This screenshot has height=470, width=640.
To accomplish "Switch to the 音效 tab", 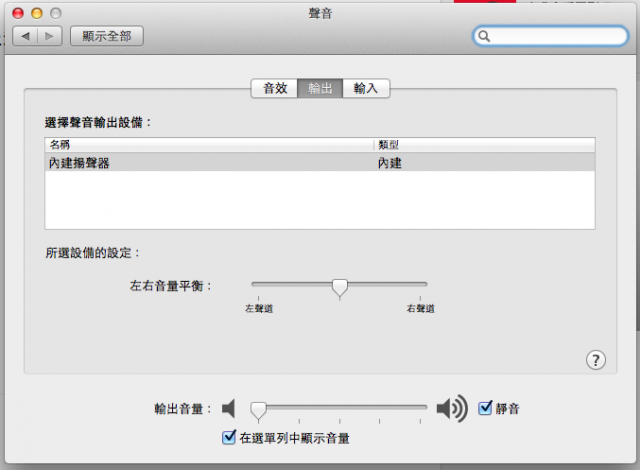I will coord(275,88).
